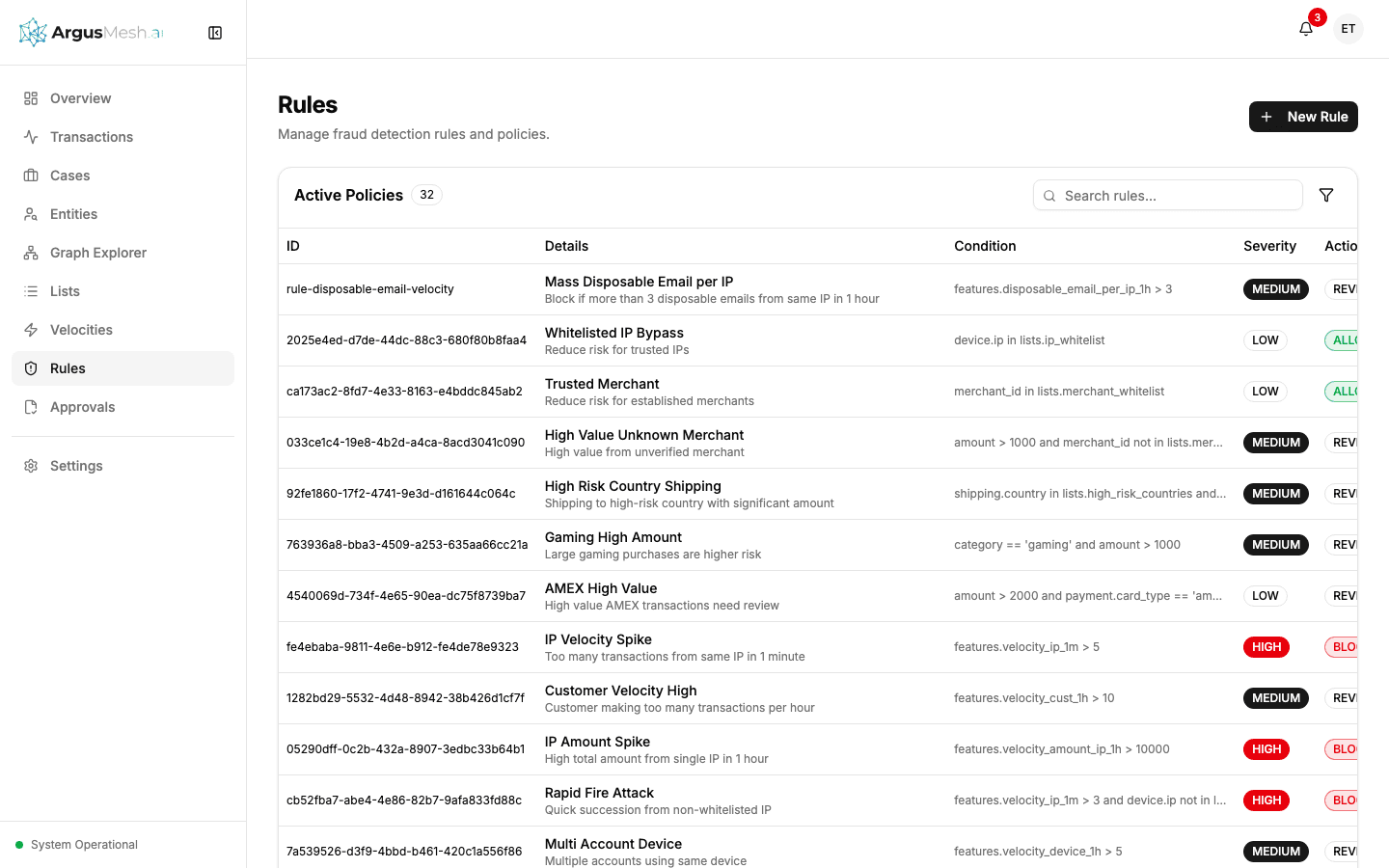Image resolution: width=1389 pixels, height=868 pixels.
Task: Open the Velocities panel icon
Action: [31, 329]
